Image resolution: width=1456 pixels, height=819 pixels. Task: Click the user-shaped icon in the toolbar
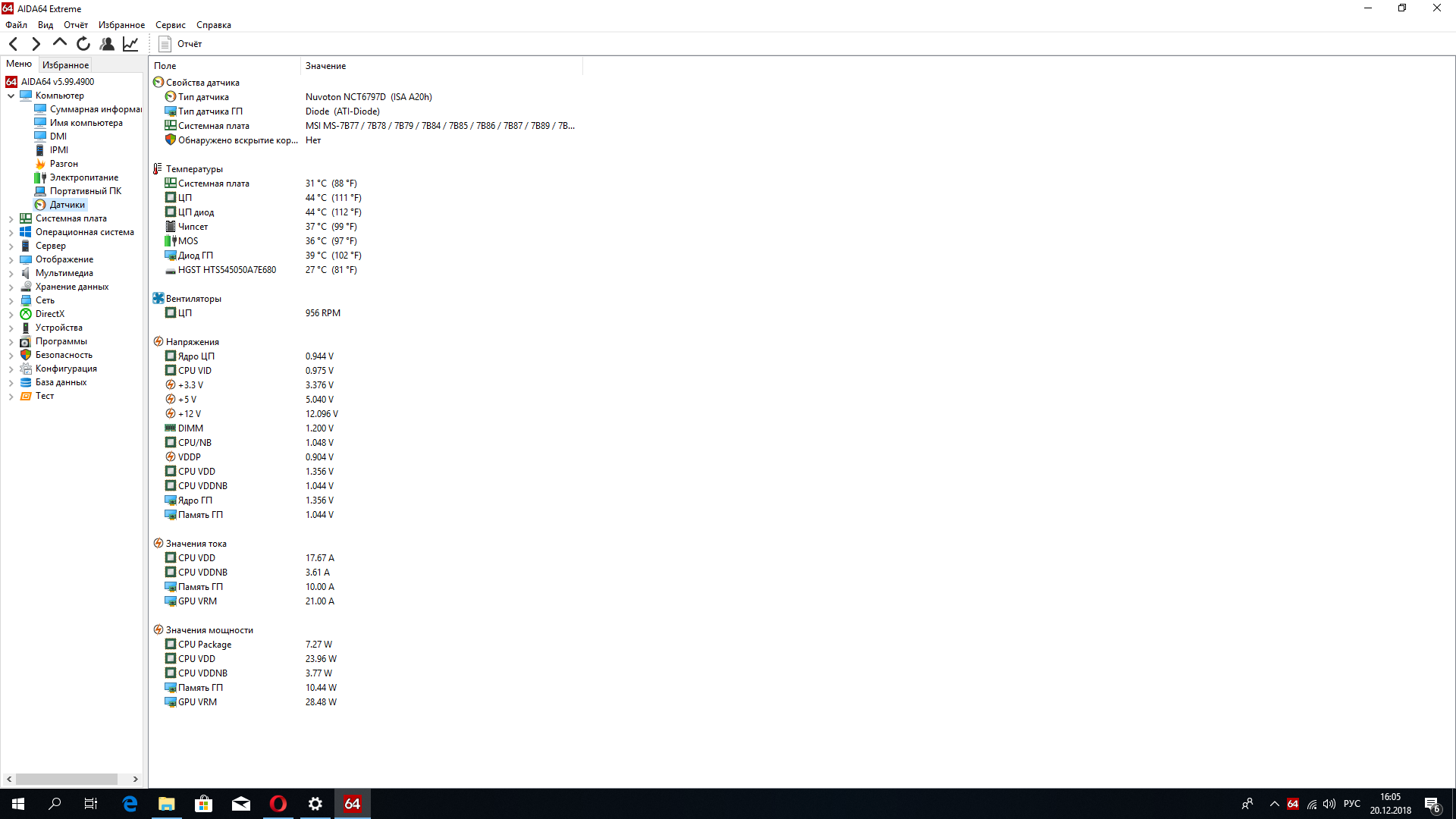pos(107,44)
